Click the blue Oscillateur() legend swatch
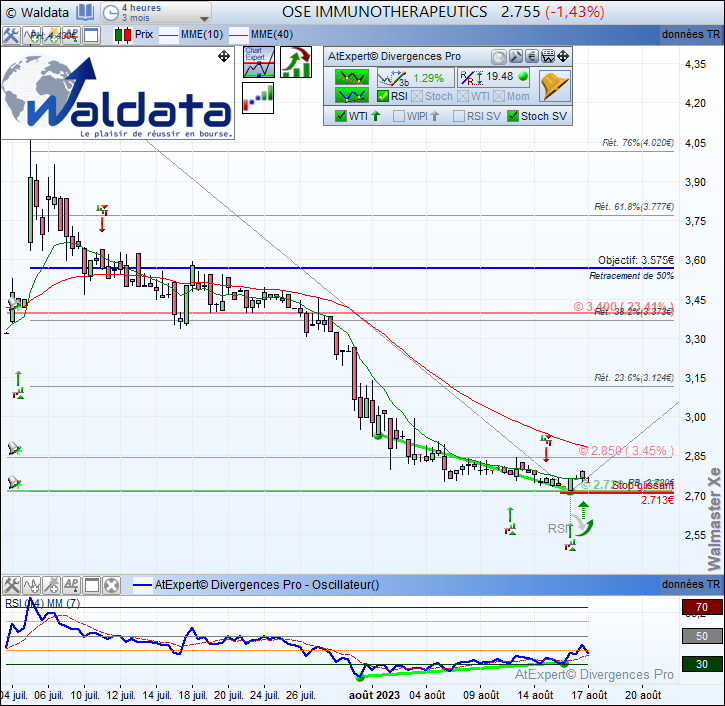 (x=142, y=586)
